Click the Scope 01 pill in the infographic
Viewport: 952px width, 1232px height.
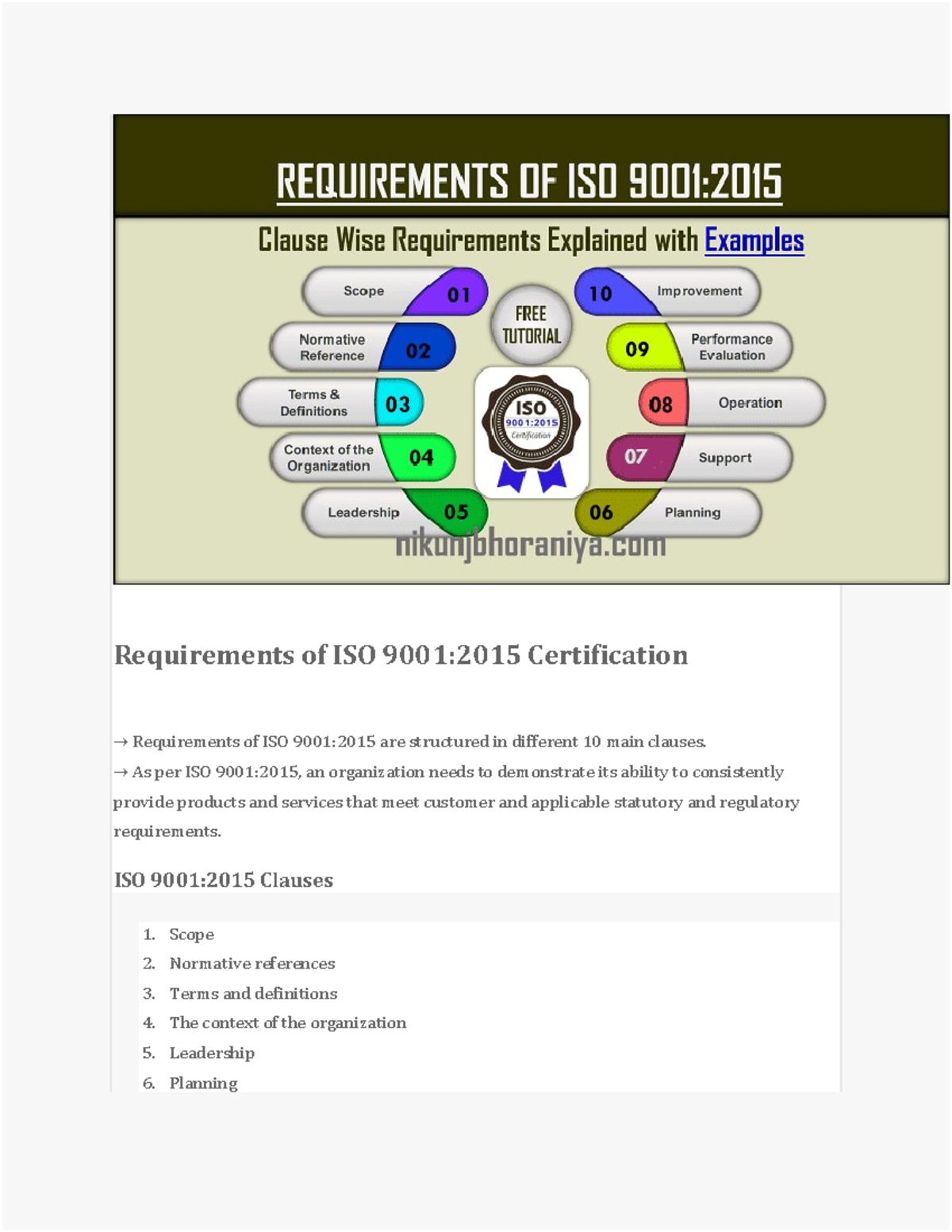click(x=394, y=292)
